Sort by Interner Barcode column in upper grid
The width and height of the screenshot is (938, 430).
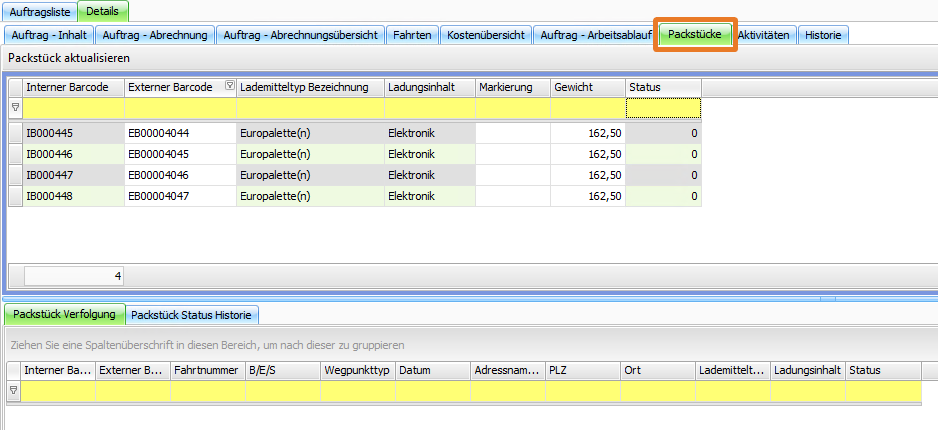73,88
